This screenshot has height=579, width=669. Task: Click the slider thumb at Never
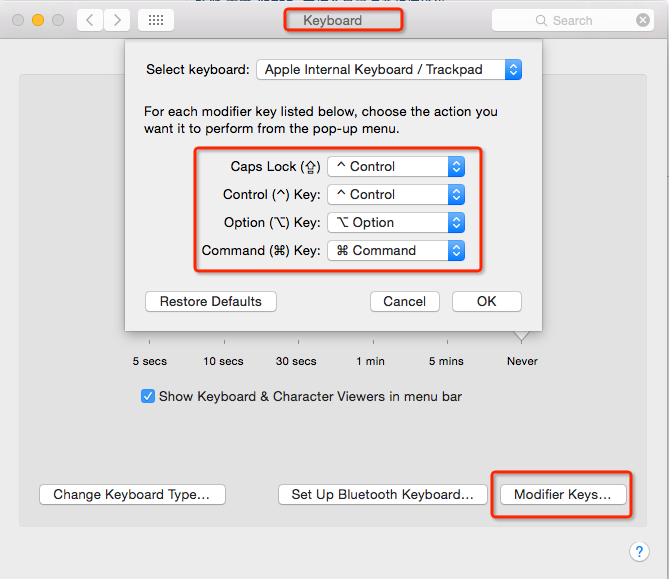(x=521, y=336)
